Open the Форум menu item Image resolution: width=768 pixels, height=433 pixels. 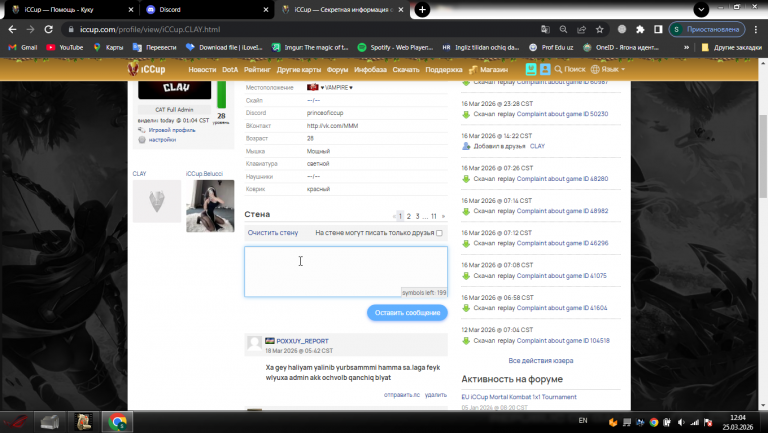tap(337, 70)
